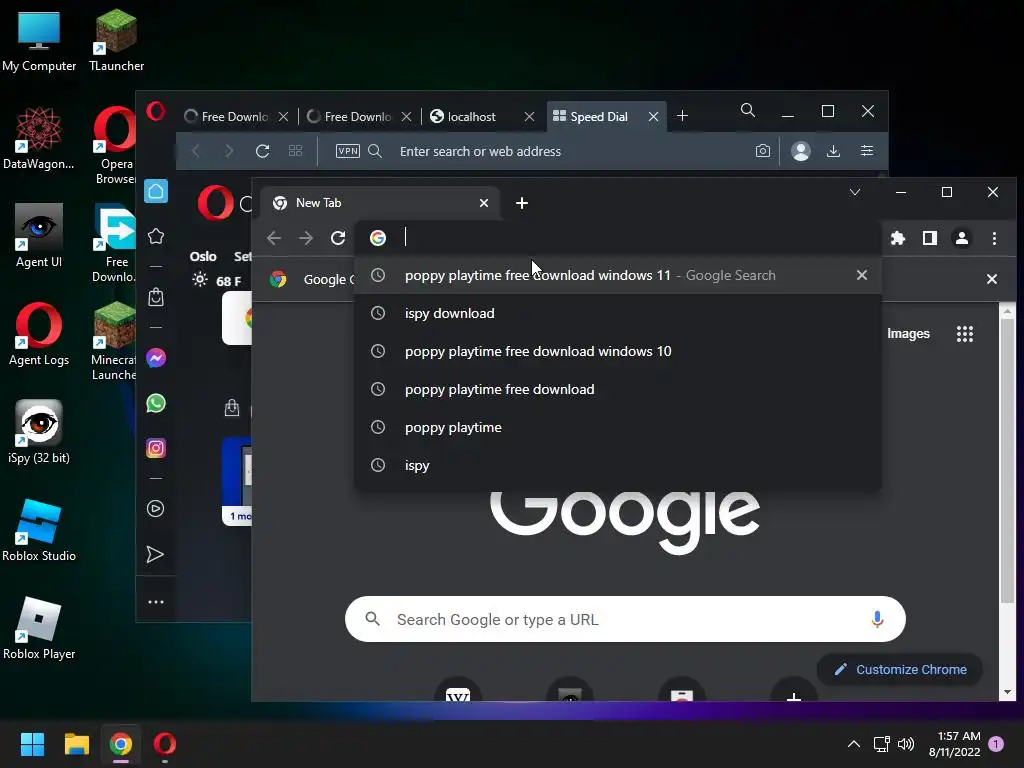Reload page in Opera
This screenshot has width=1024, height=768.
point(263,151)
